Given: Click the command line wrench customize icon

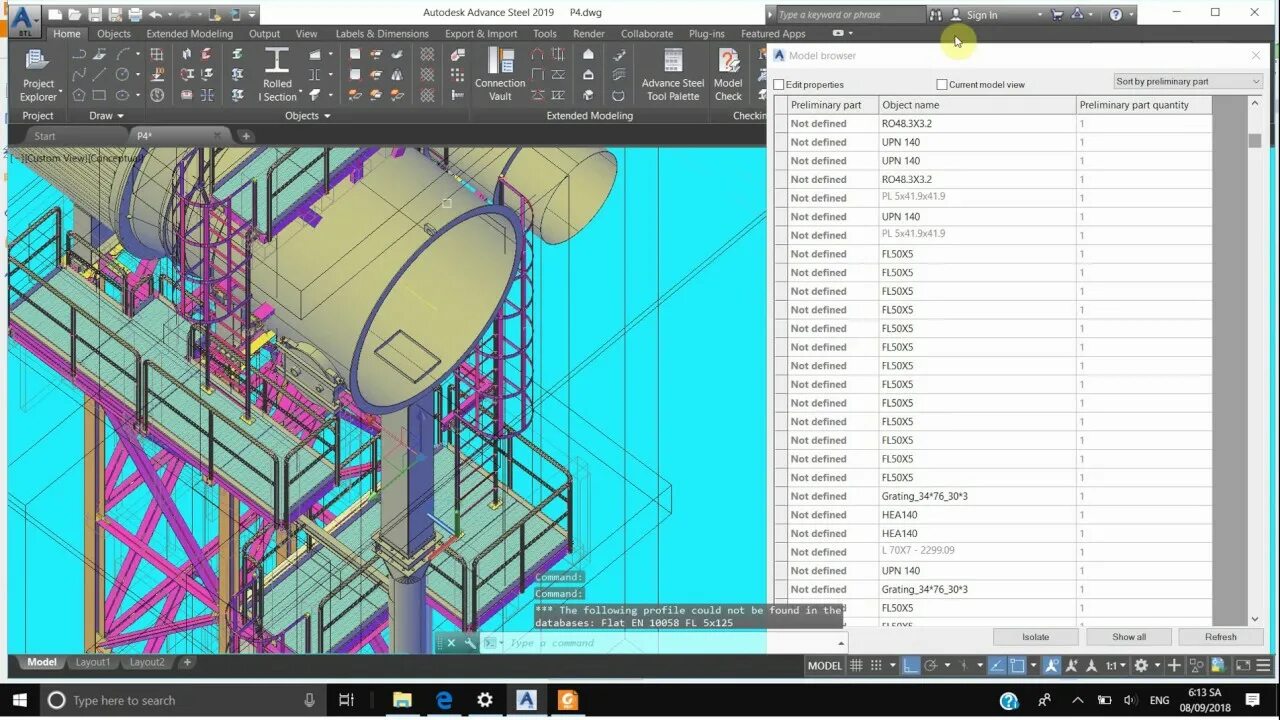Looking at the screenshot, I should click(x=469, y=643).
